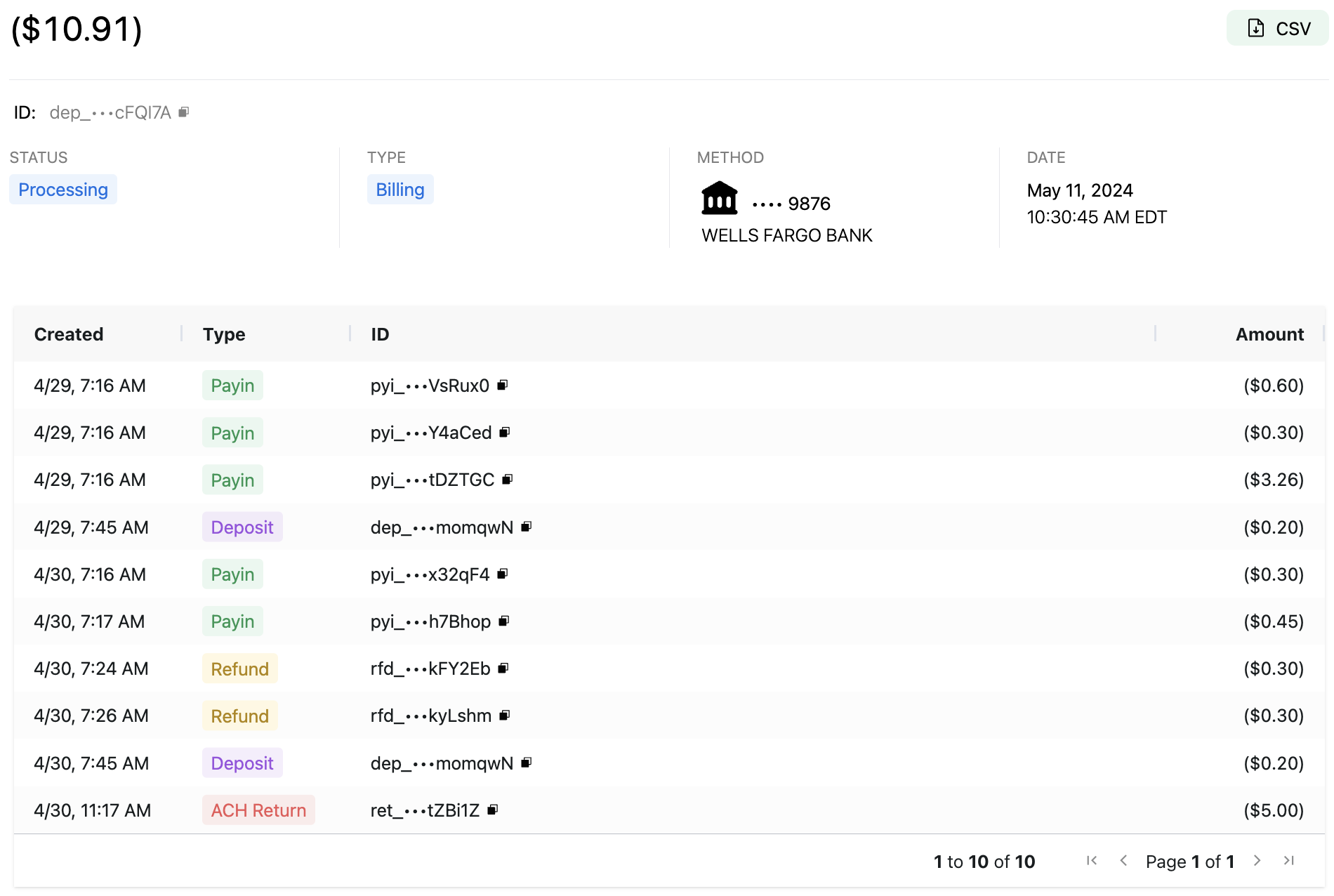Copy ID pyi_h7Bhop
Screen dimensions: 1334x896
[504, 621]
